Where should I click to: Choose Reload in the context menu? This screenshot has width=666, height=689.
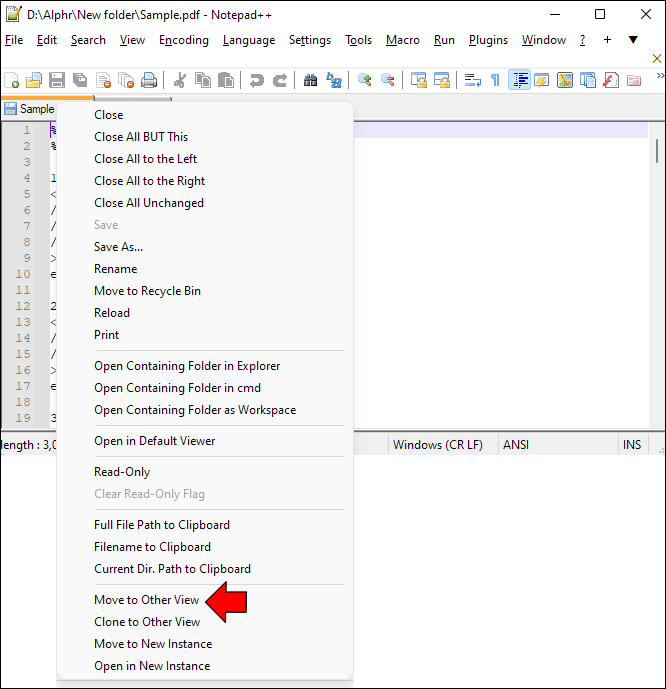pos(205,312)
